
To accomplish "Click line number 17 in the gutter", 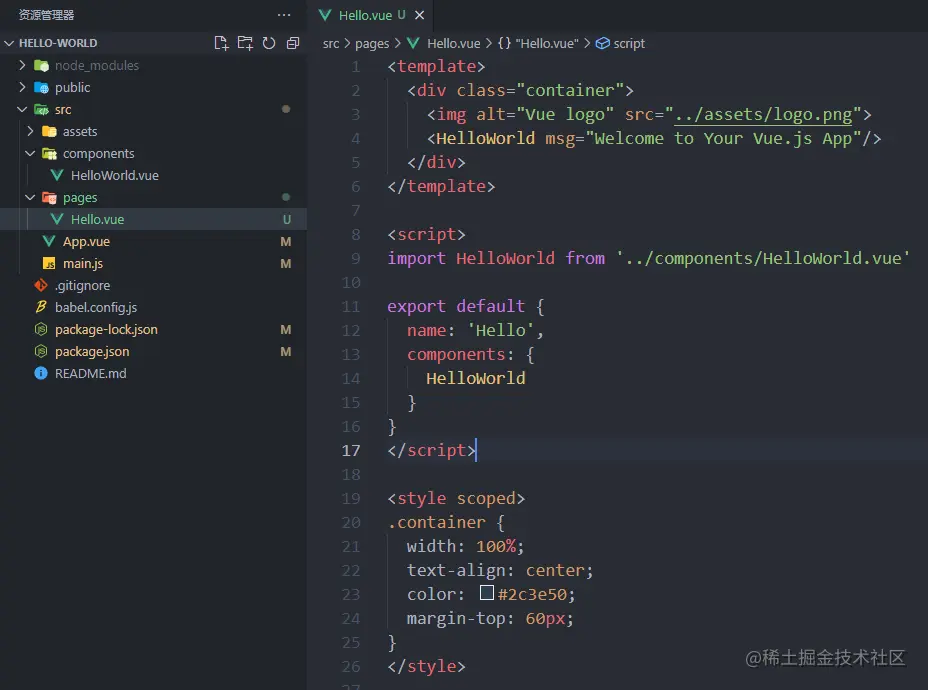I will [351, 450].
